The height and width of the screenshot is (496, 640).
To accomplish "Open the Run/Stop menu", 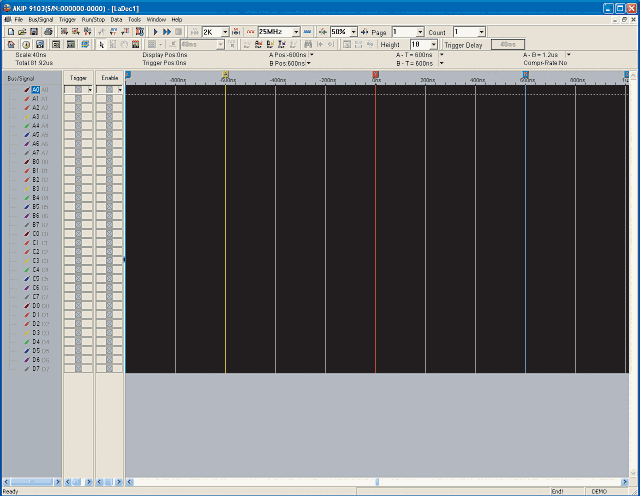I will click(x=93, y=19).
